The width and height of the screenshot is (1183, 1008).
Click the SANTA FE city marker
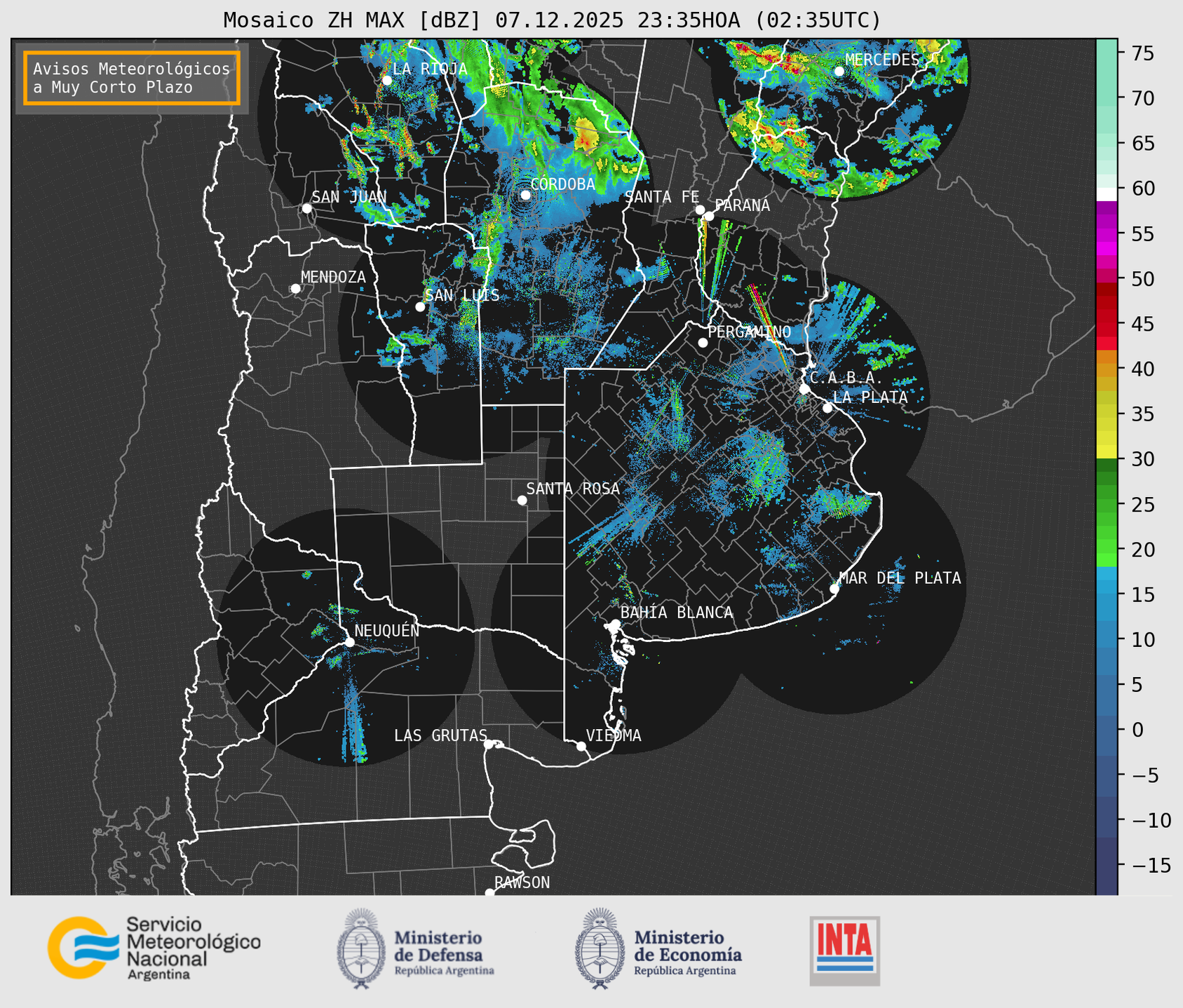click(x=700, y=210)
